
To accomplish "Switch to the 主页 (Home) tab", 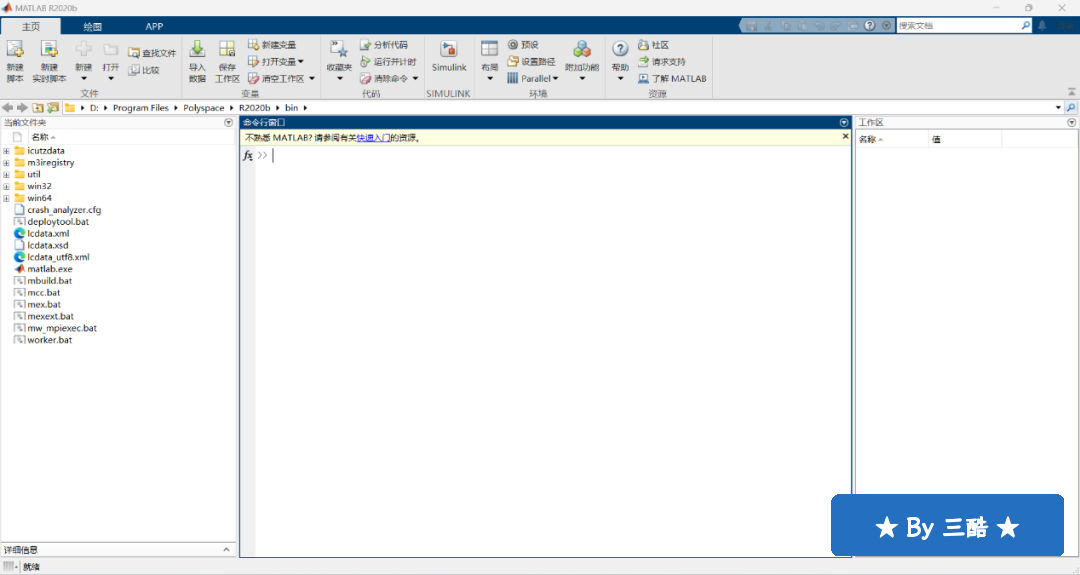I will pyautogui.click(x=31, y=26).
